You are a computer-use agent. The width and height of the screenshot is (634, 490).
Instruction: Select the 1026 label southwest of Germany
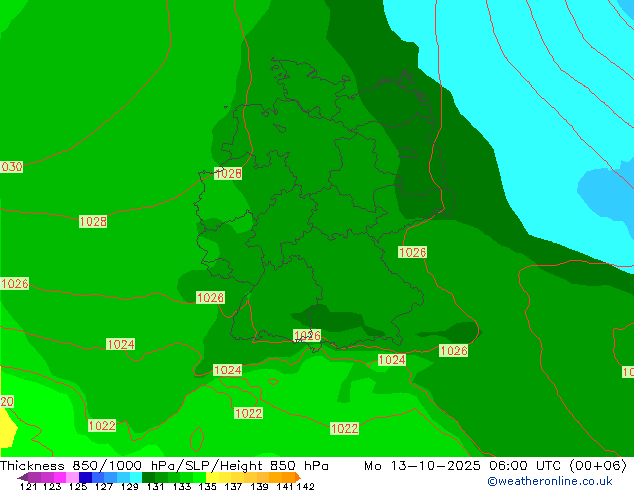point(210,298)
